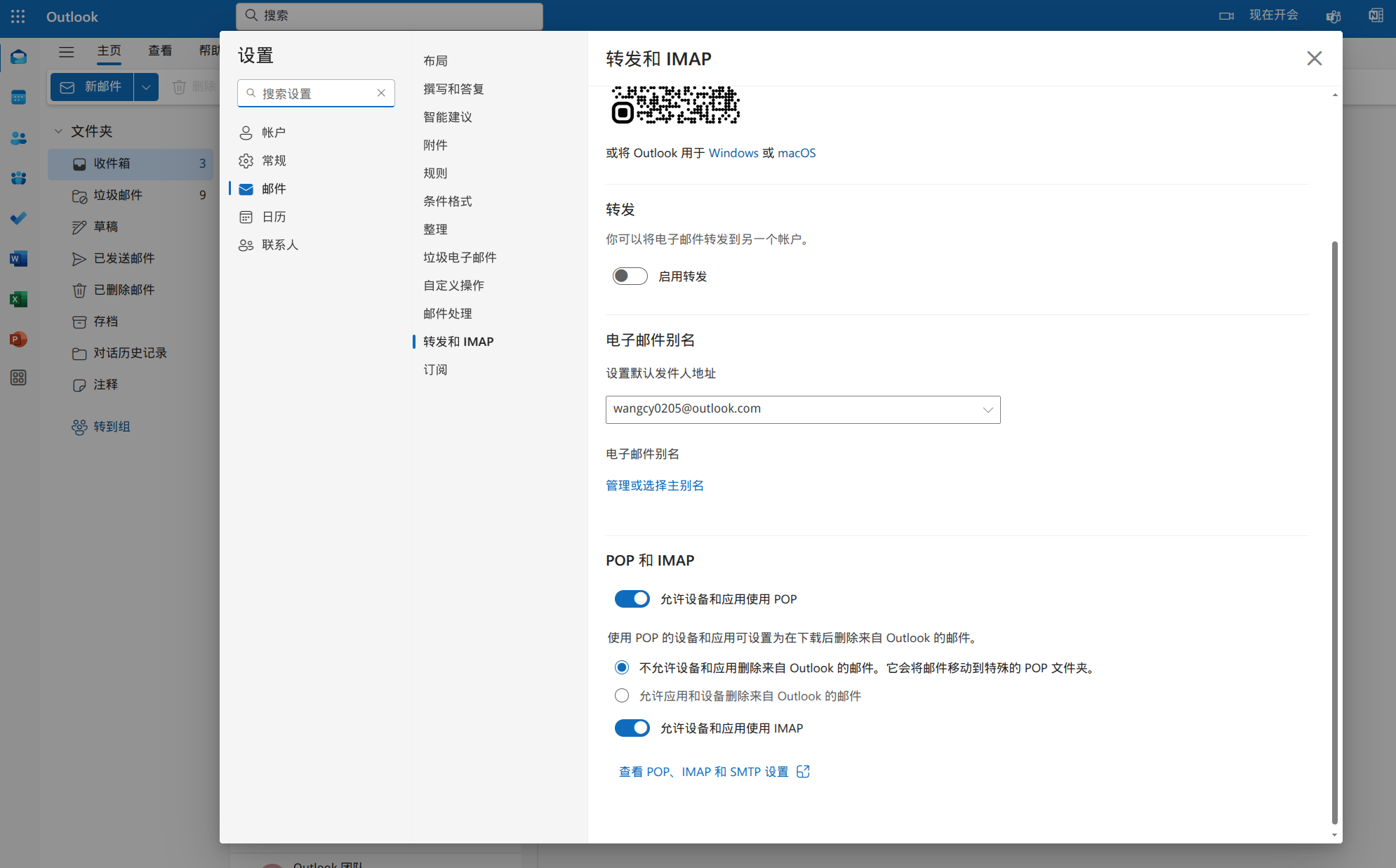Open 查看 POP、IMAP 和 SMTP 设置 link
The image size is (1396, 868).
703,771
